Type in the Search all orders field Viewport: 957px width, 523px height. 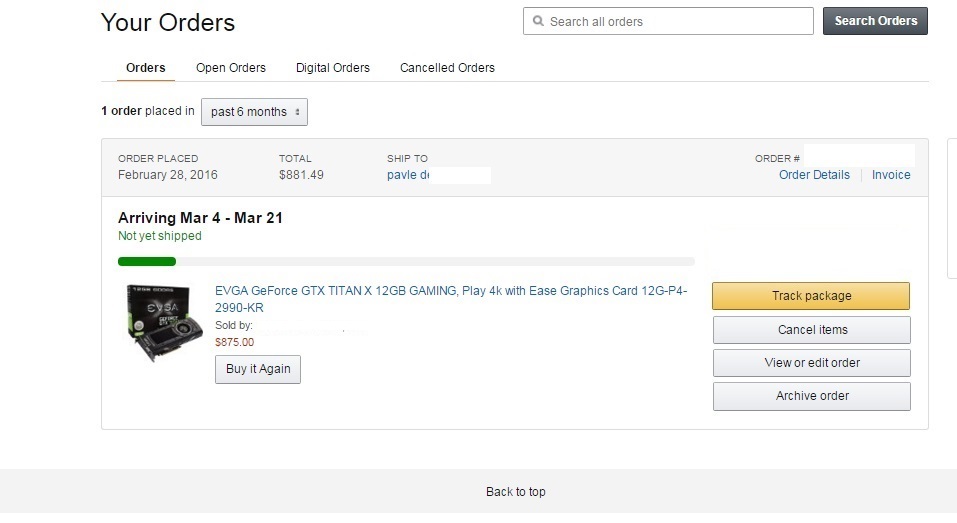tap(675, 21)
